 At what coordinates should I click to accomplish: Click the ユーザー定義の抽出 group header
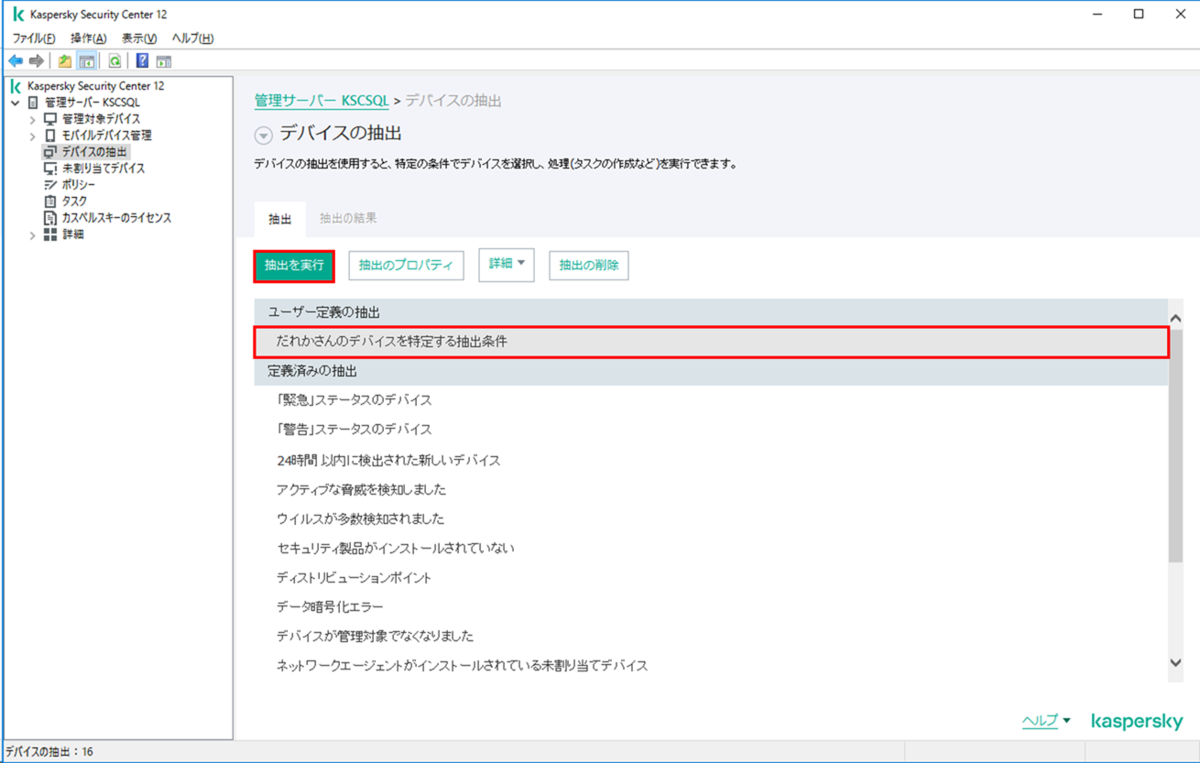pyautogui.click(x=711, y=313)
